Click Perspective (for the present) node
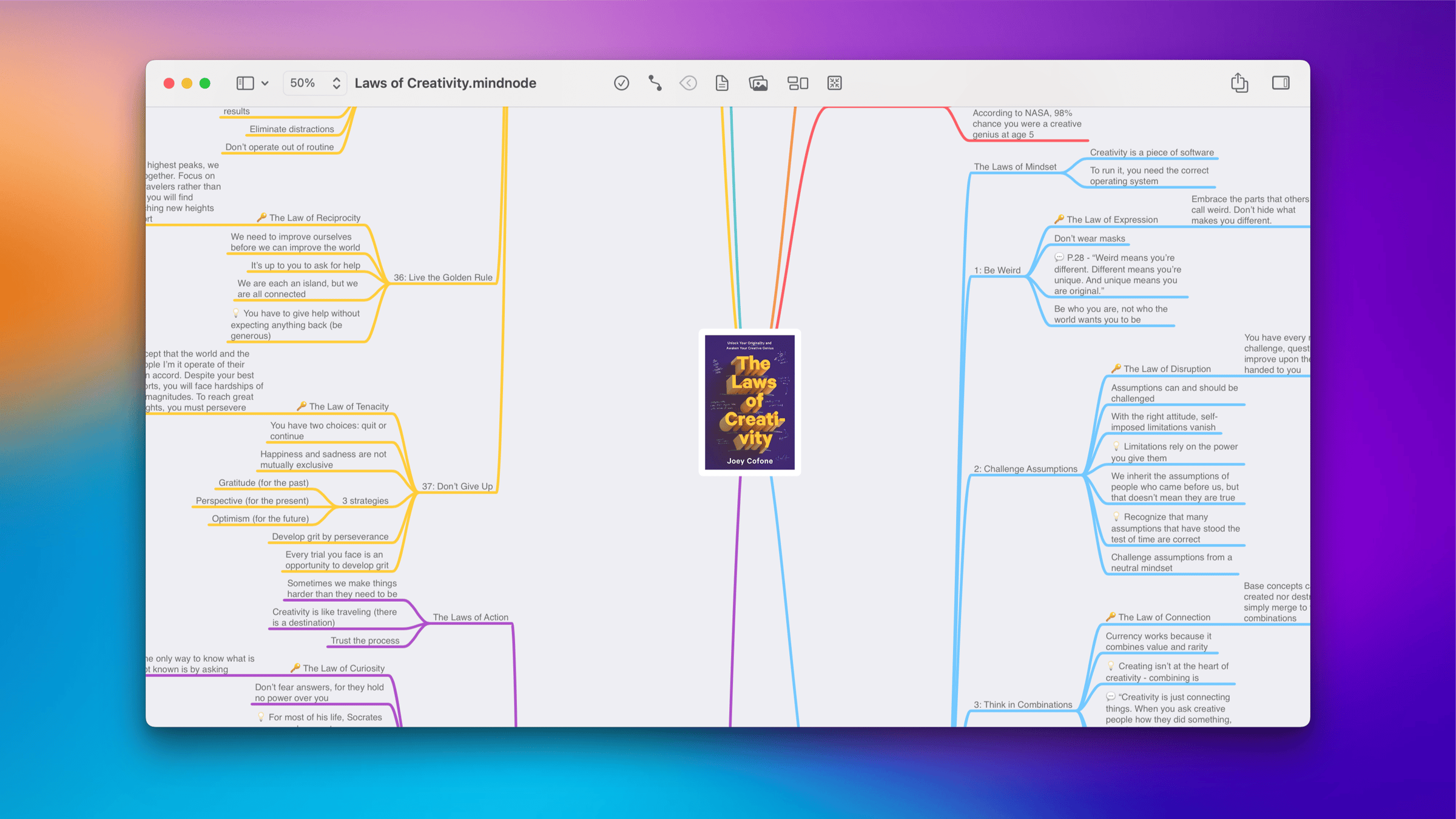The width and height of the screenshot is (1456, 819). (x=252, y=500)
